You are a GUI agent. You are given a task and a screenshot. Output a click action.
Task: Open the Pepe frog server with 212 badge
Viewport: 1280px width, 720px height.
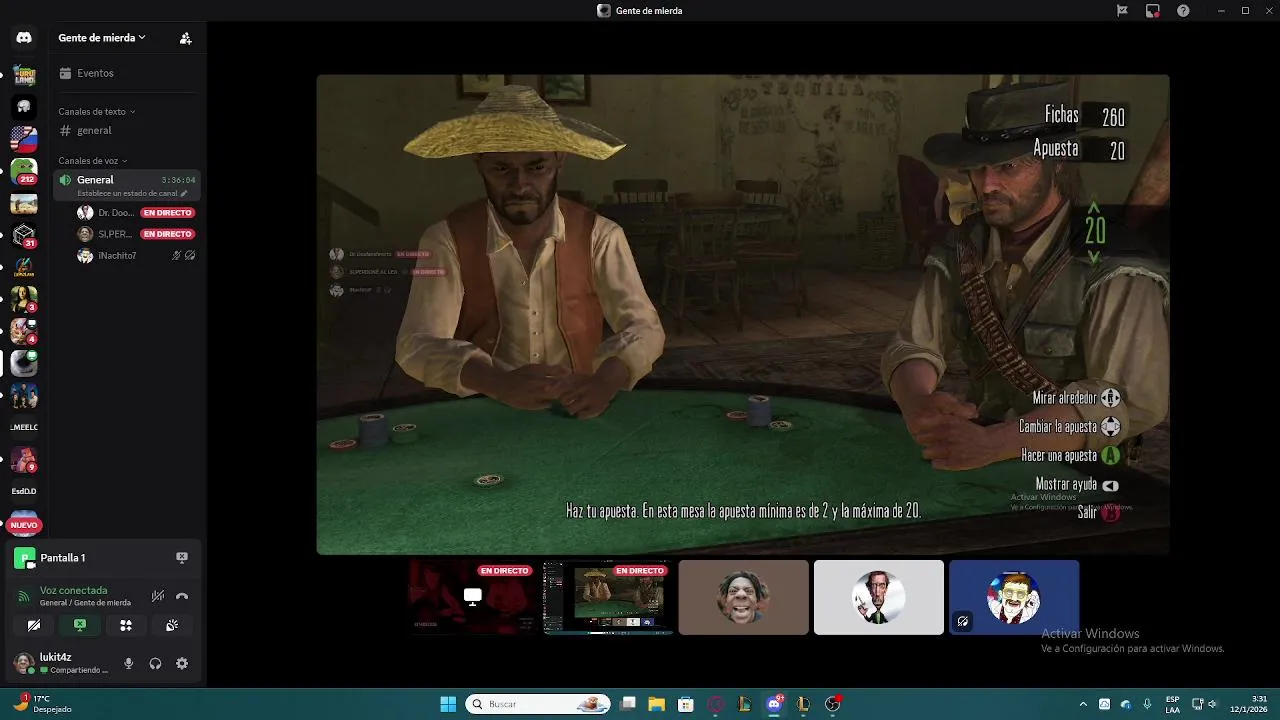[24, 171]
